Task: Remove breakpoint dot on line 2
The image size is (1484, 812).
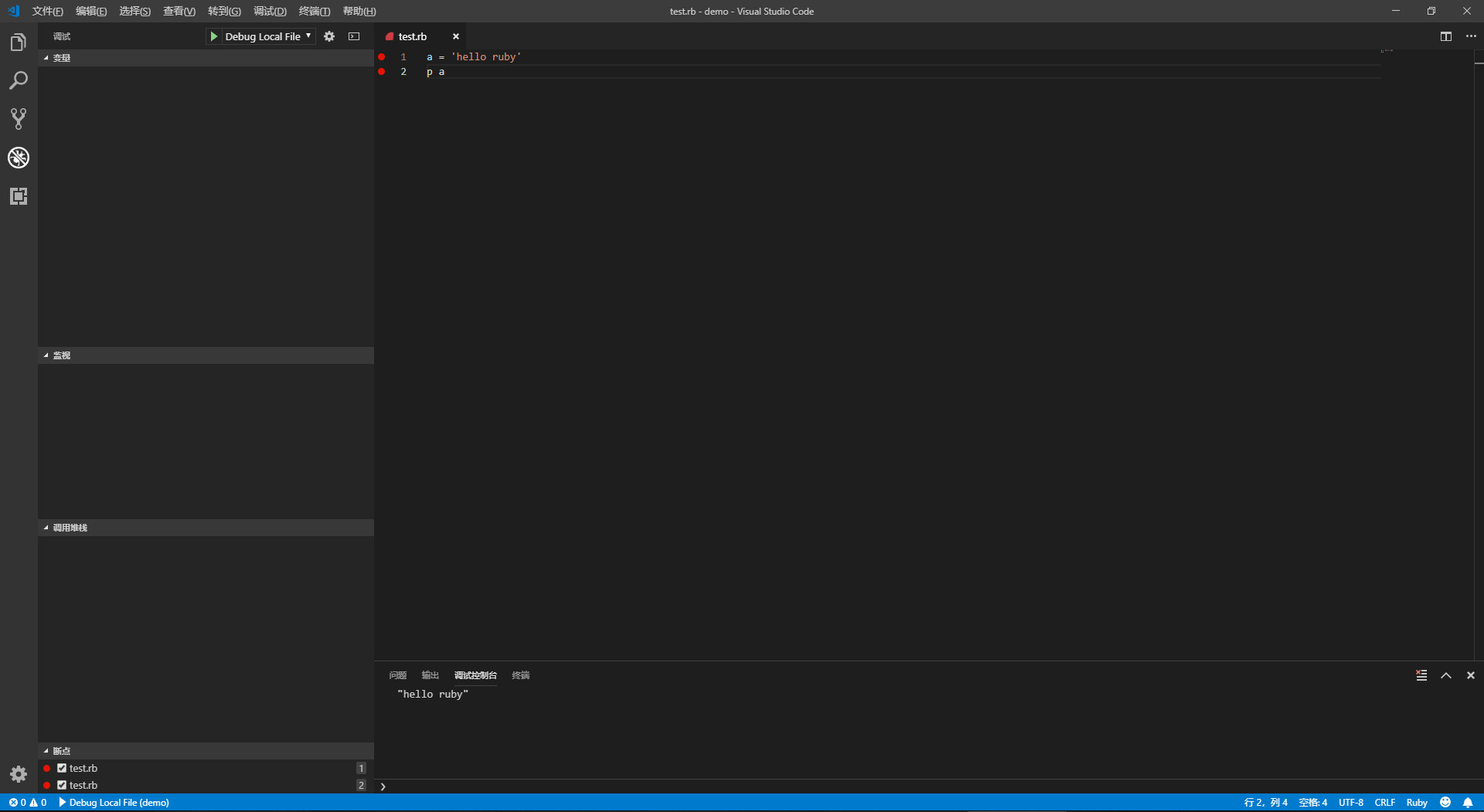Action: pos(382,72)
